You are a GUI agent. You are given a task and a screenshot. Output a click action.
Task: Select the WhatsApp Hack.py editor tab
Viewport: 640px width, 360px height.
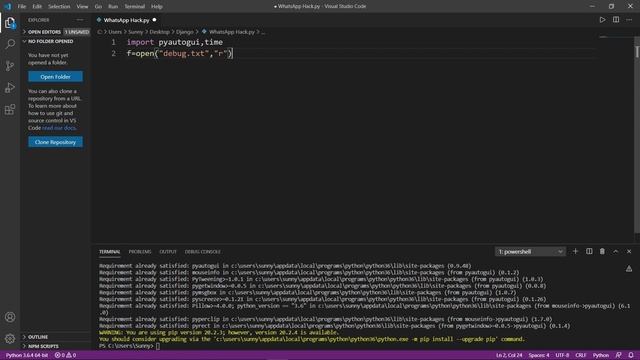pyautogui.click(x=127, y=20)
